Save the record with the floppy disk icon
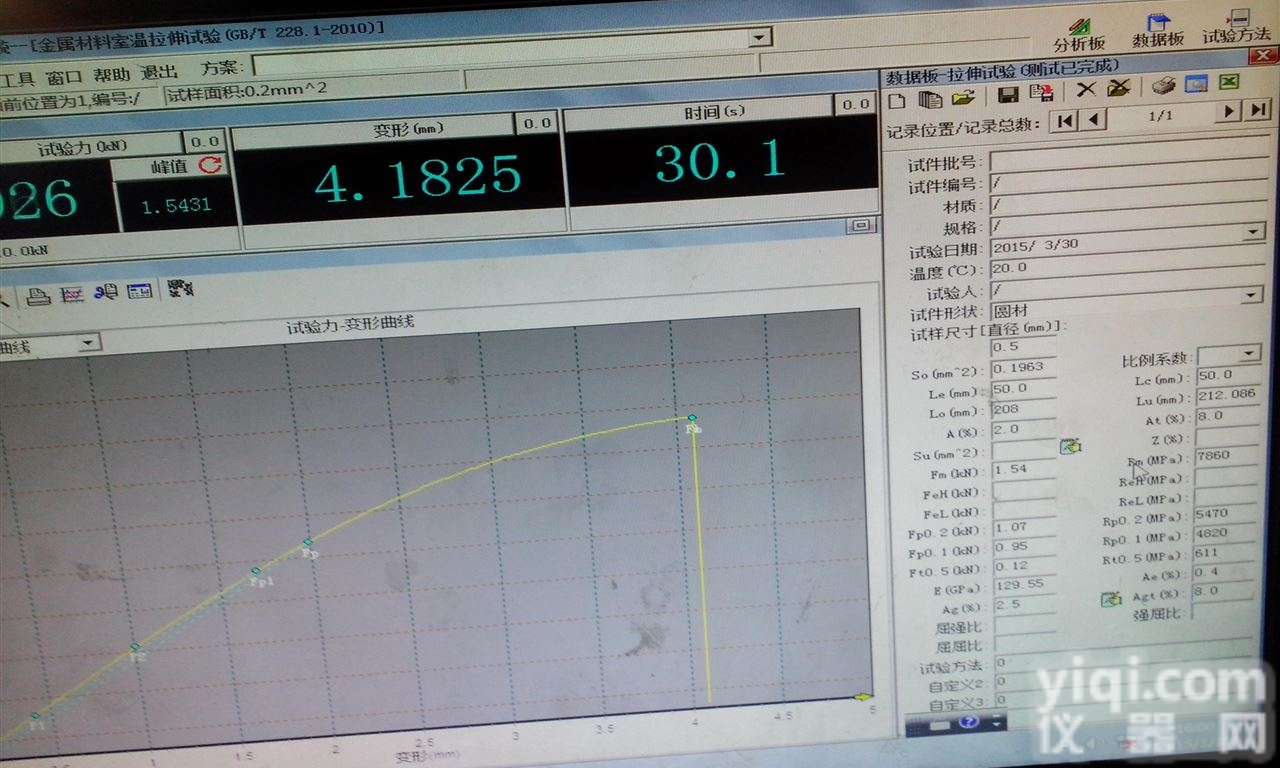1280x768 pixels. pos(1008,95)
